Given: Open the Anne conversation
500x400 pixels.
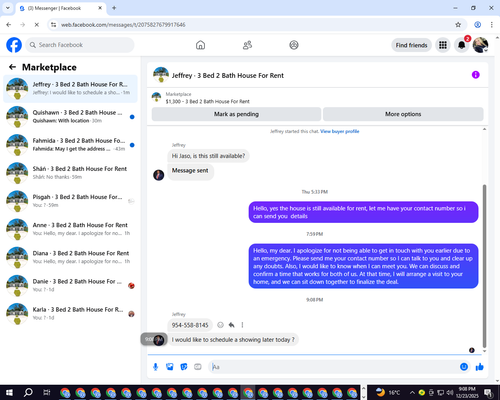Looking at the screenshot, I should 70,229.
